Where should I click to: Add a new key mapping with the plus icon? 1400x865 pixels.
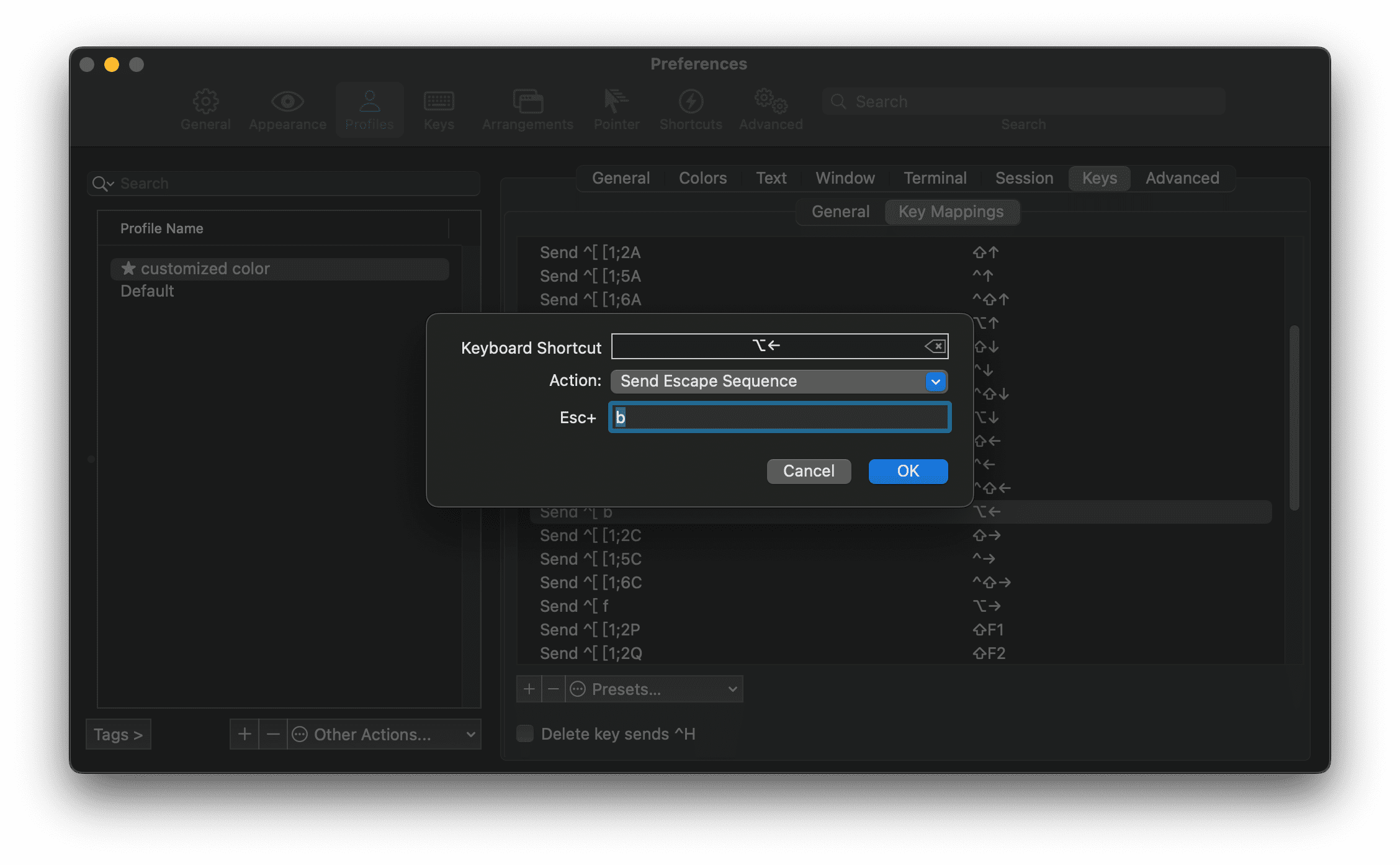[528, 689]
